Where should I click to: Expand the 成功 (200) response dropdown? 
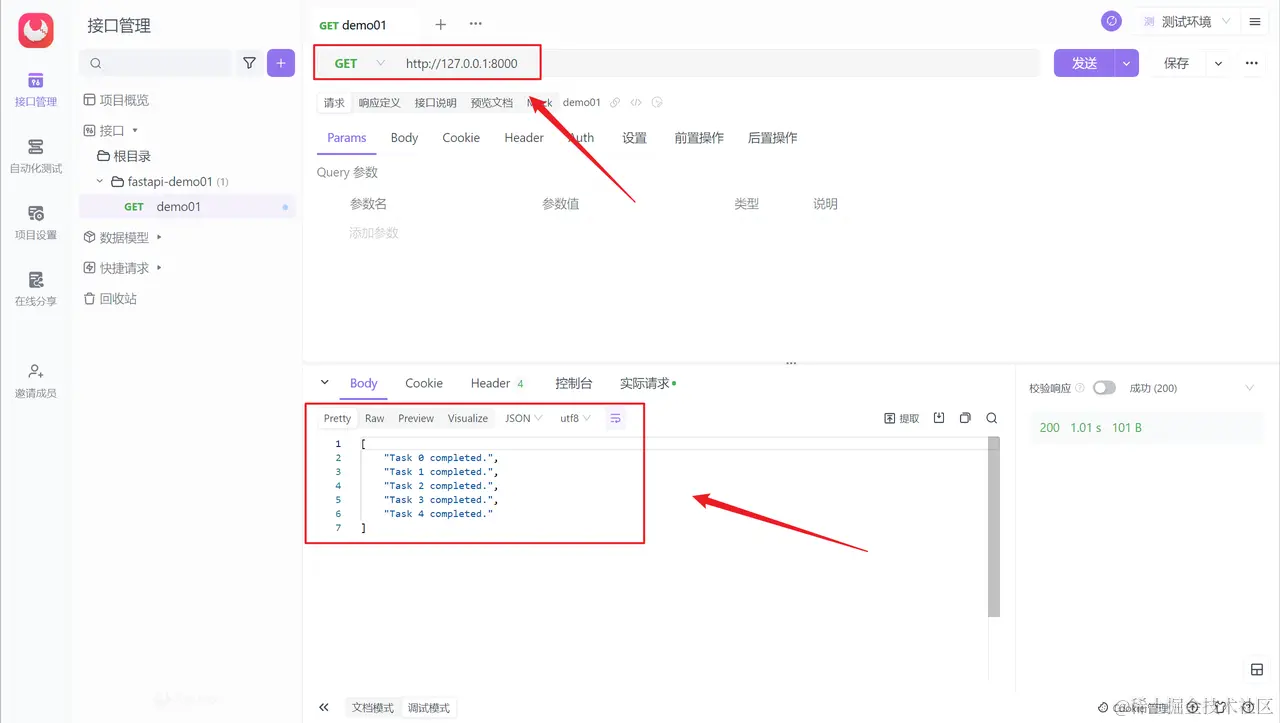click(x=1249, y=388)
